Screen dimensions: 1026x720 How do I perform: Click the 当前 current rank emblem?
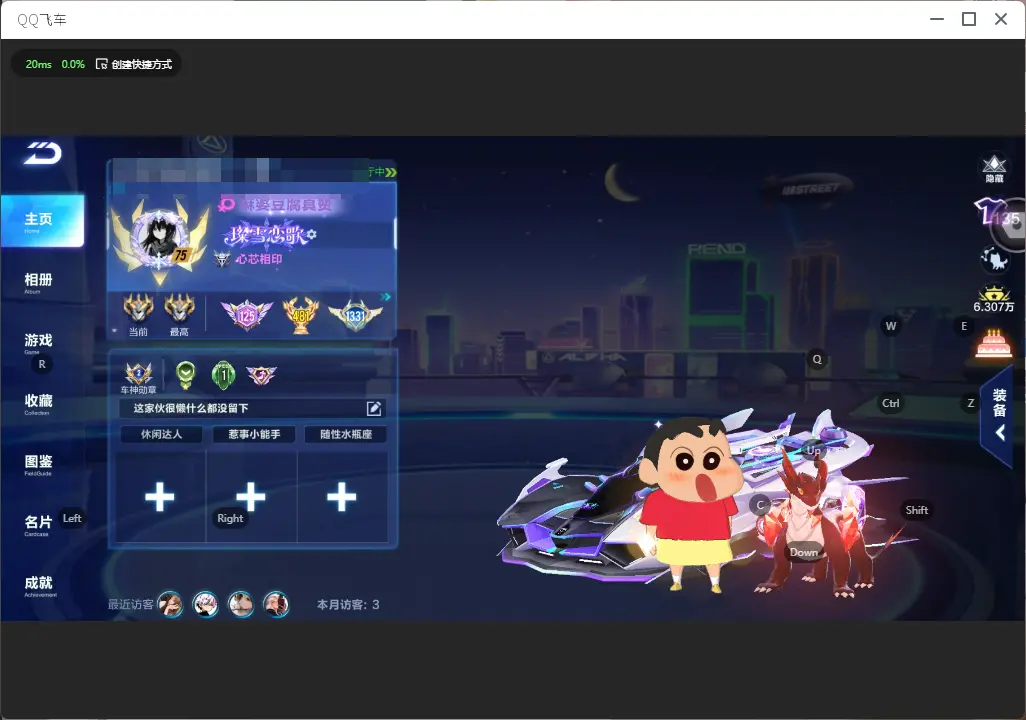pyautogui.click(x=139, y=308)
